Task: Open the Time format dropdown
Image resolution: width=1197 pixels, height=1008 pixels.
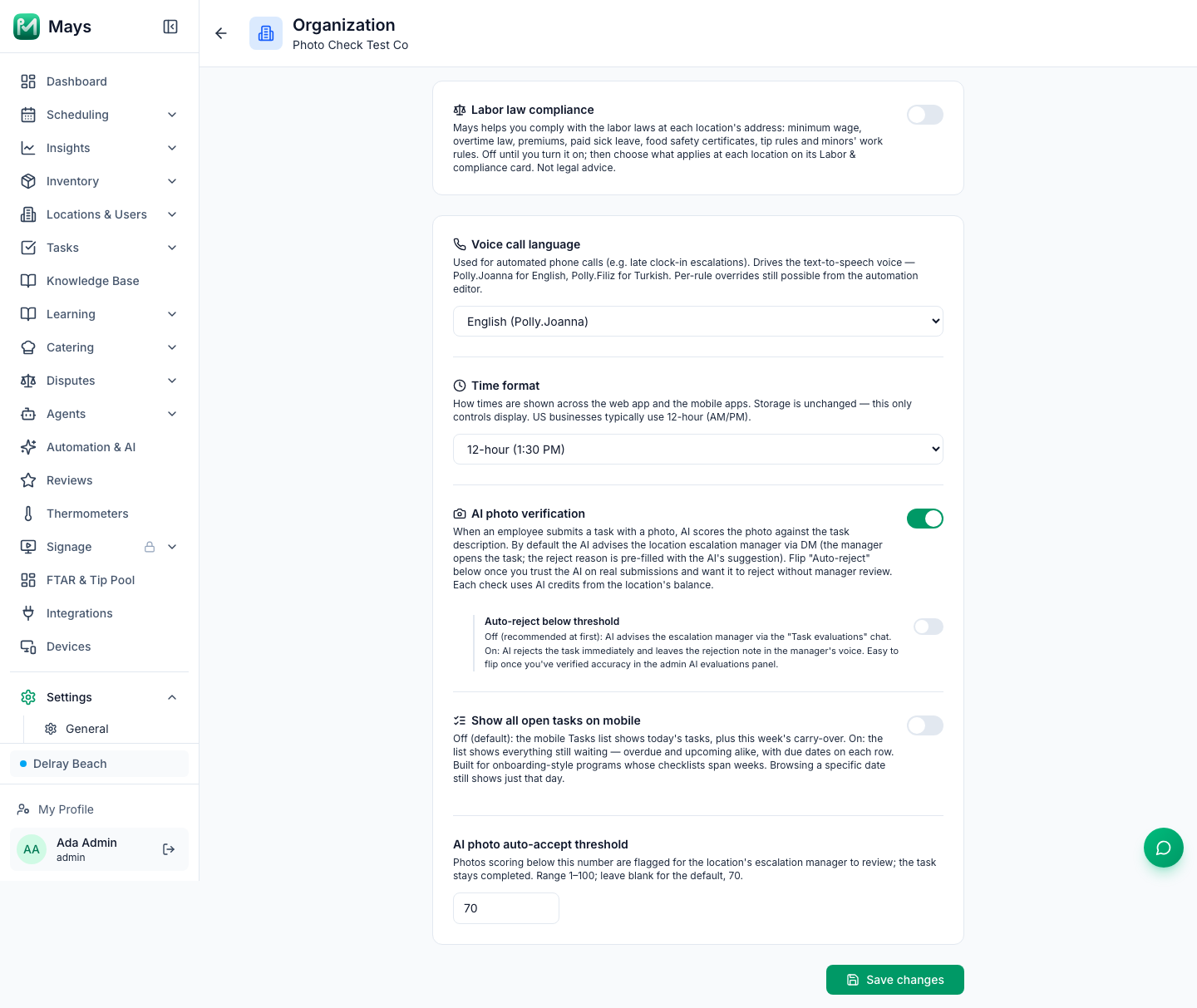Action: [x=698, y=450]
